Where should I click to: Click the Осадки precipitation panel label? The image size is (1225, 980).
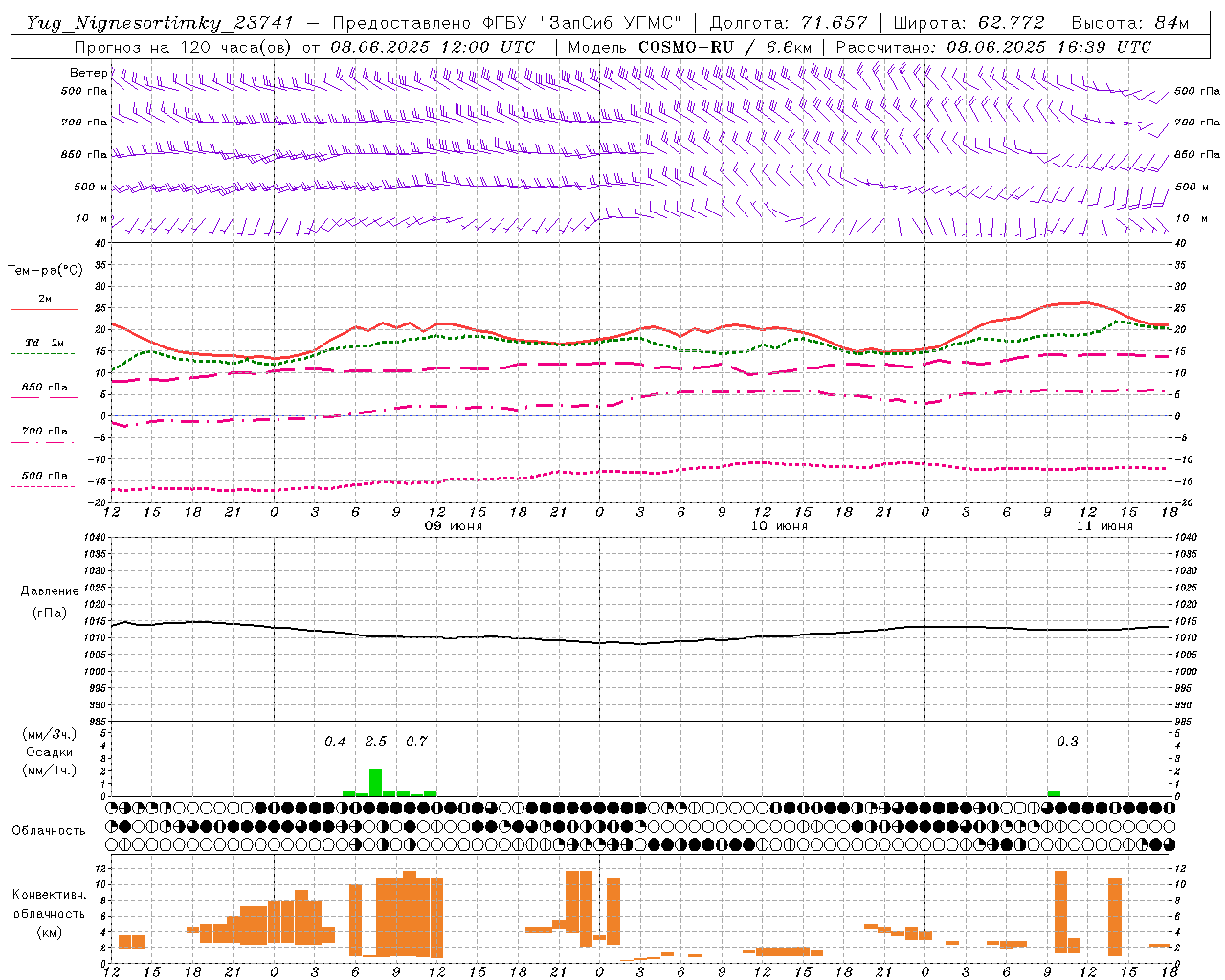pyautogui.click(x=50, y=752)
